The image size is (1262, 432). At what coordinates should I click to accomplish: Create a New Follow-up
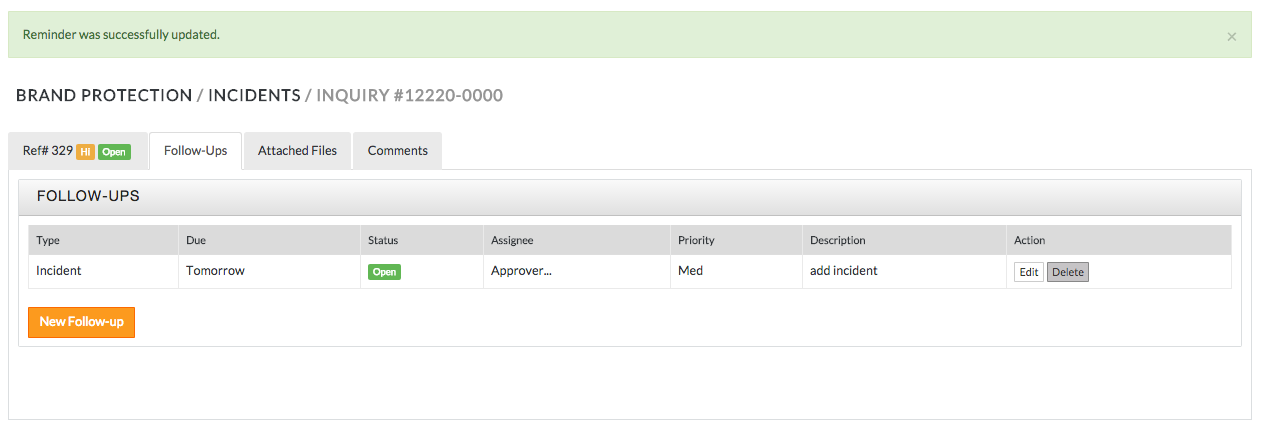(81, 322)
